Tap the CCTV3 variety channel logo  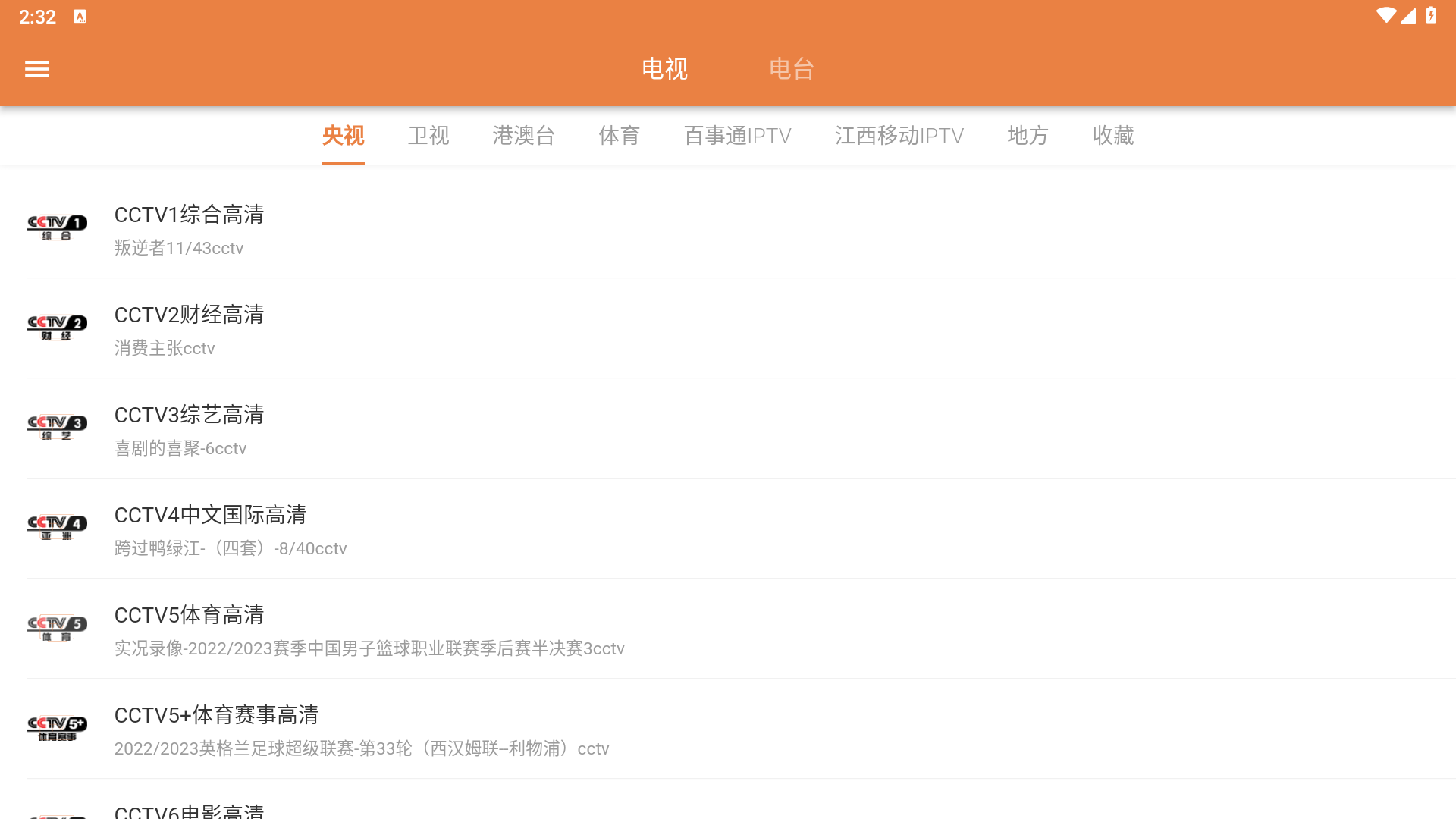[x=57, y=428]
